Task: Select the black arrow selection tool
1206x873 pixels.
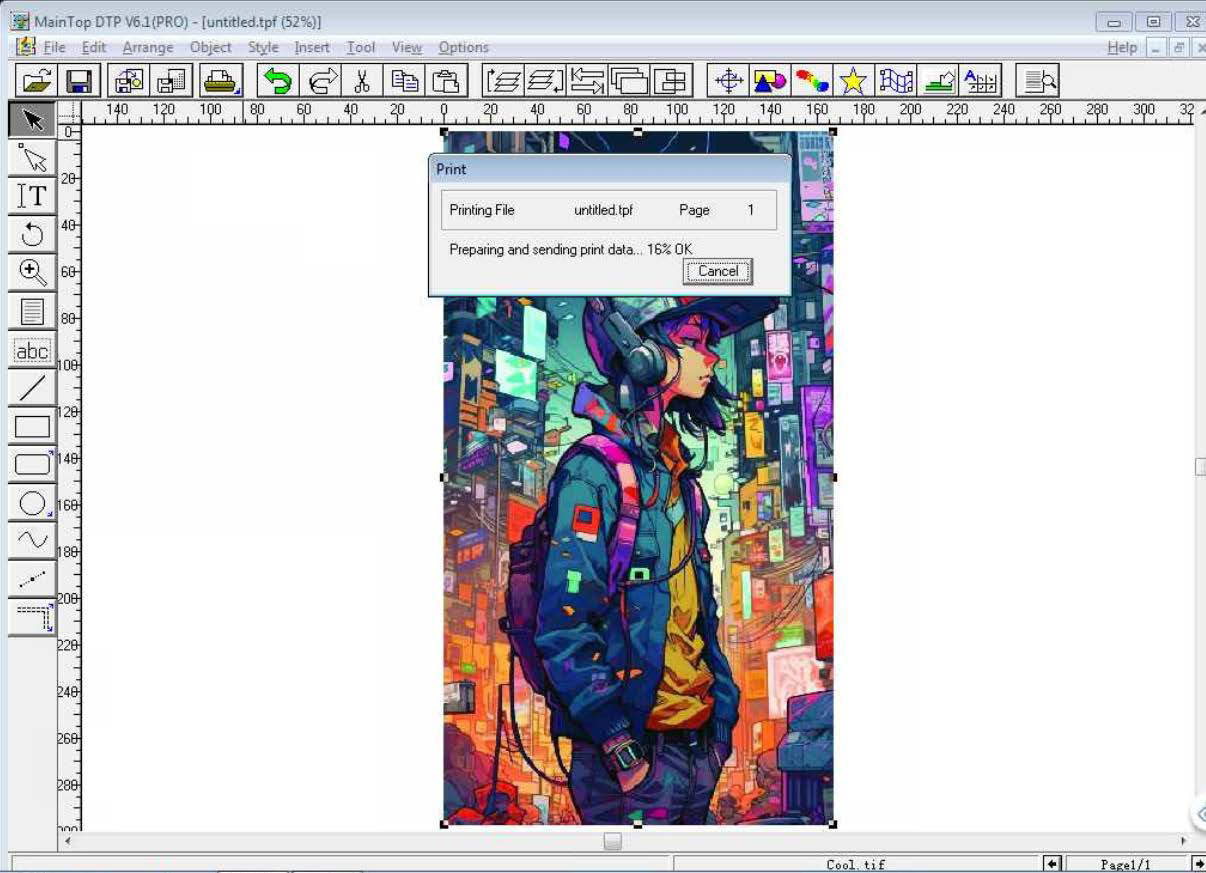Action: pos(32,120)
